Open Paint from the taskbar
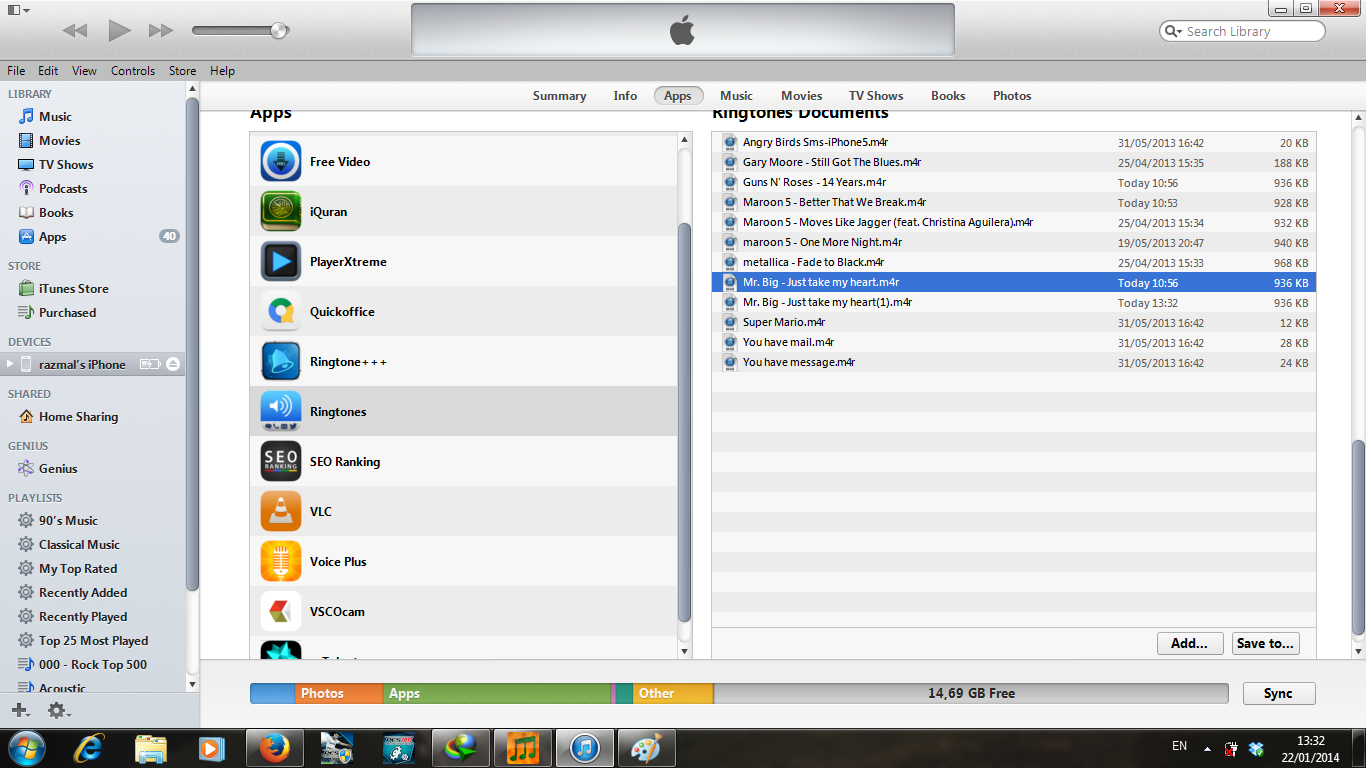Viewport: 1366px width, 768px height. pyautogui.click(x=647, y=747)
